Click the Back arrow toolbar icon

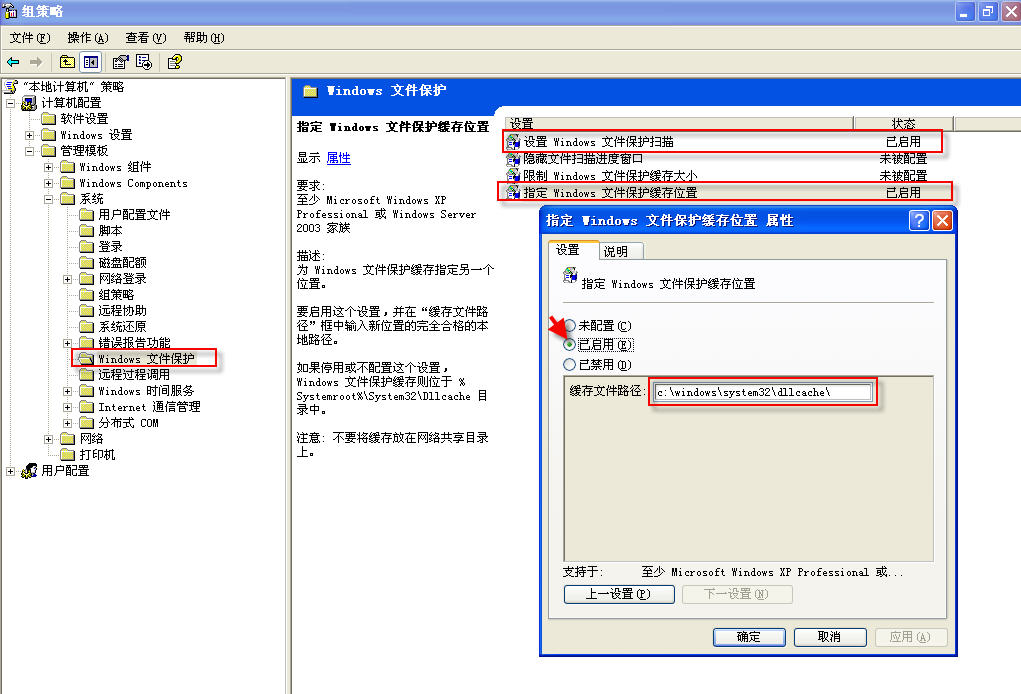coord(13,62)
